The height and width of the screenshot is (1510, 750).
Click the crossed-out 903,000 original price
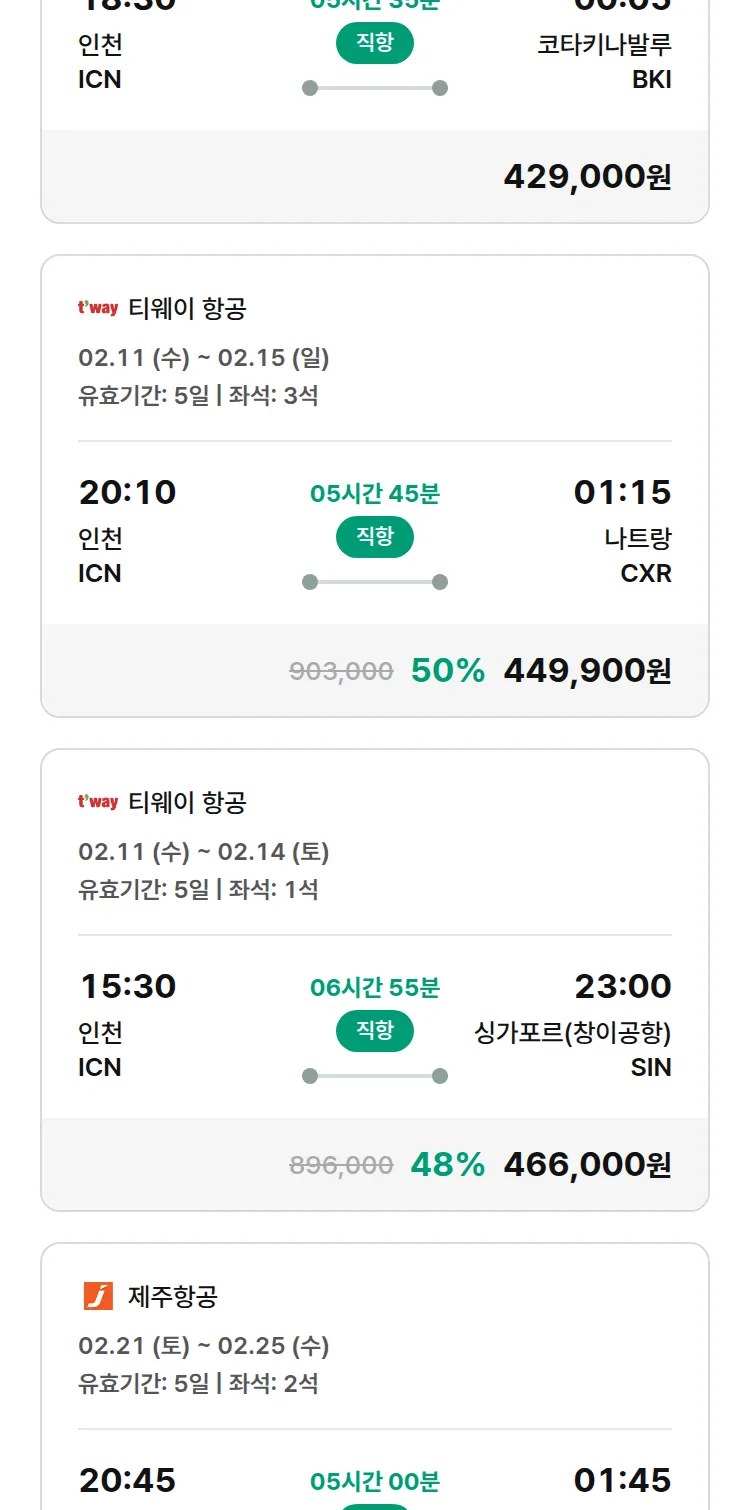coord(341,672)
